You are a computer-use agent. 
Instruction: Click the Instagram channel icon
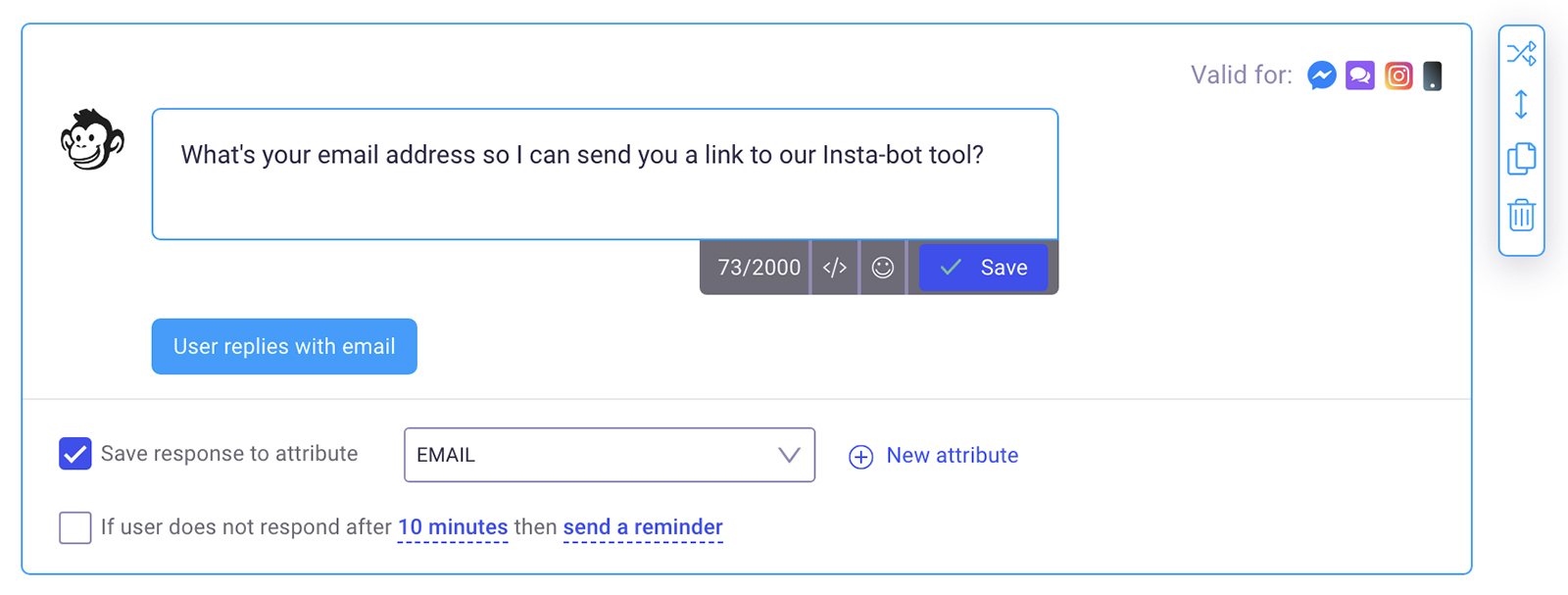[x=1398, y=75]
